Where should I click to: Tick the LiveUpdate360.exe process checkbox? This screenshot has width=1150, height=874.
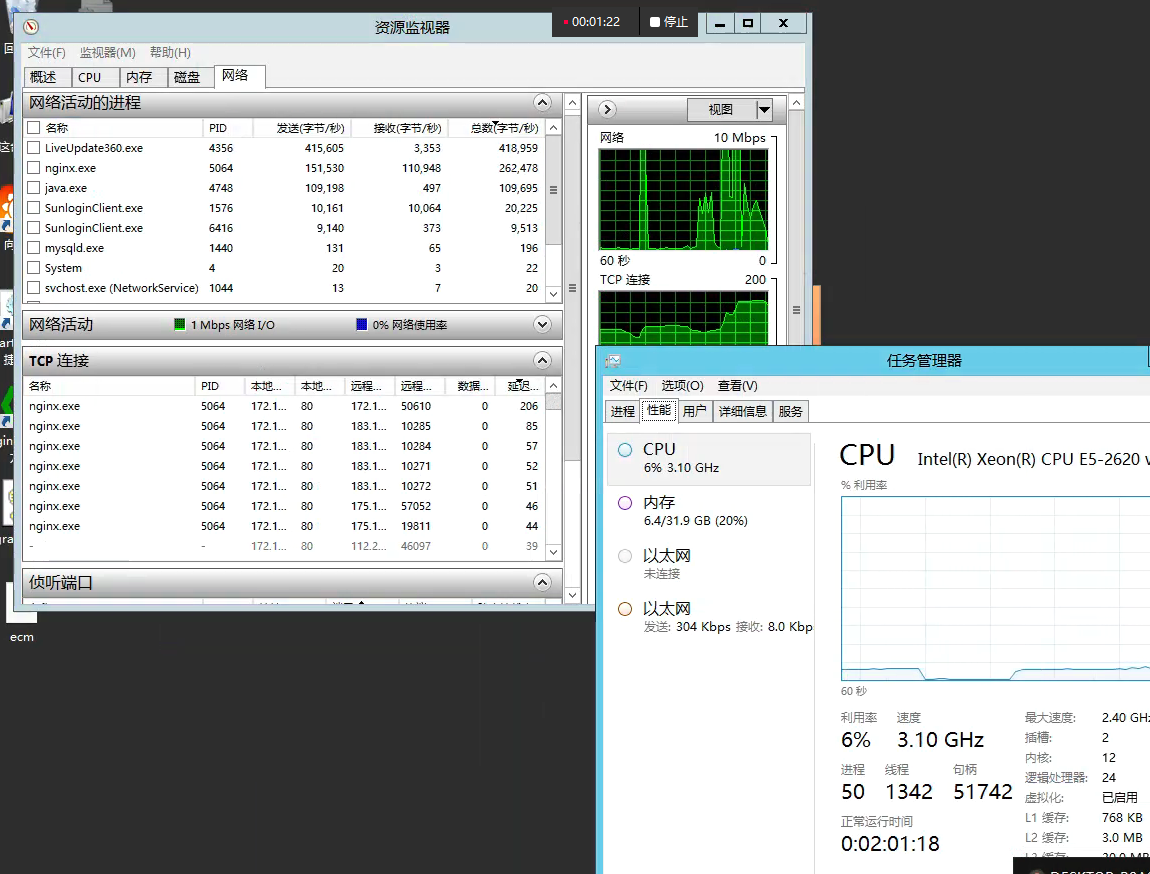[34, 147]
